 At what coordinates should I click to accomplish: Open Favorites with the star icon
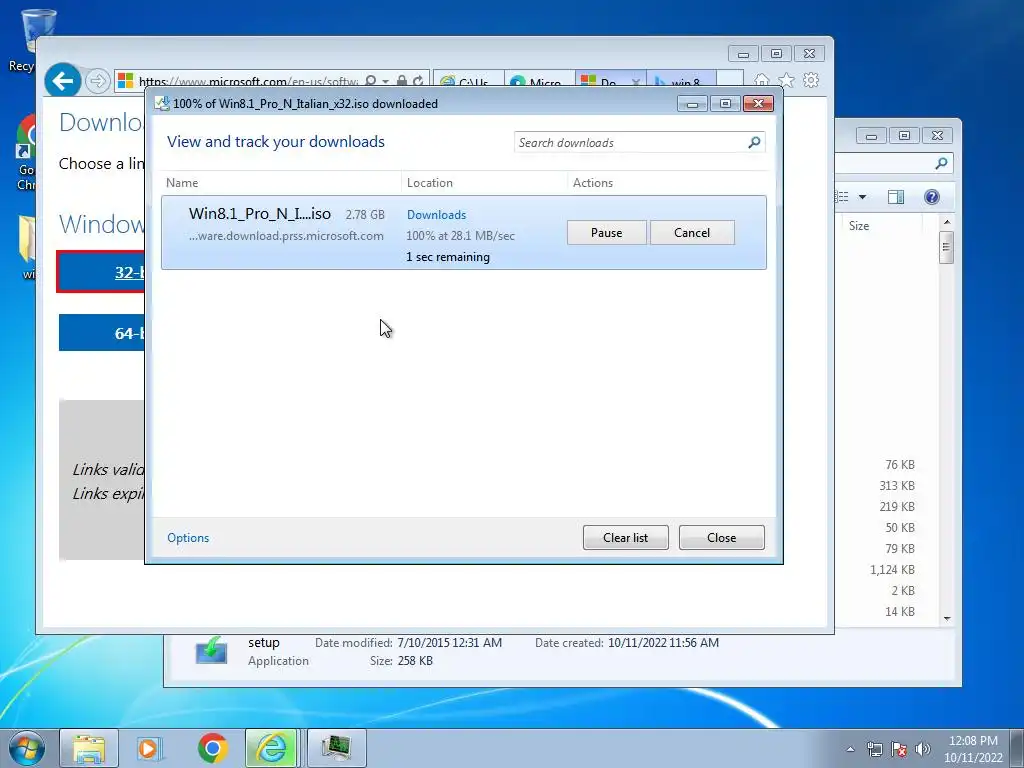point(786,80)
